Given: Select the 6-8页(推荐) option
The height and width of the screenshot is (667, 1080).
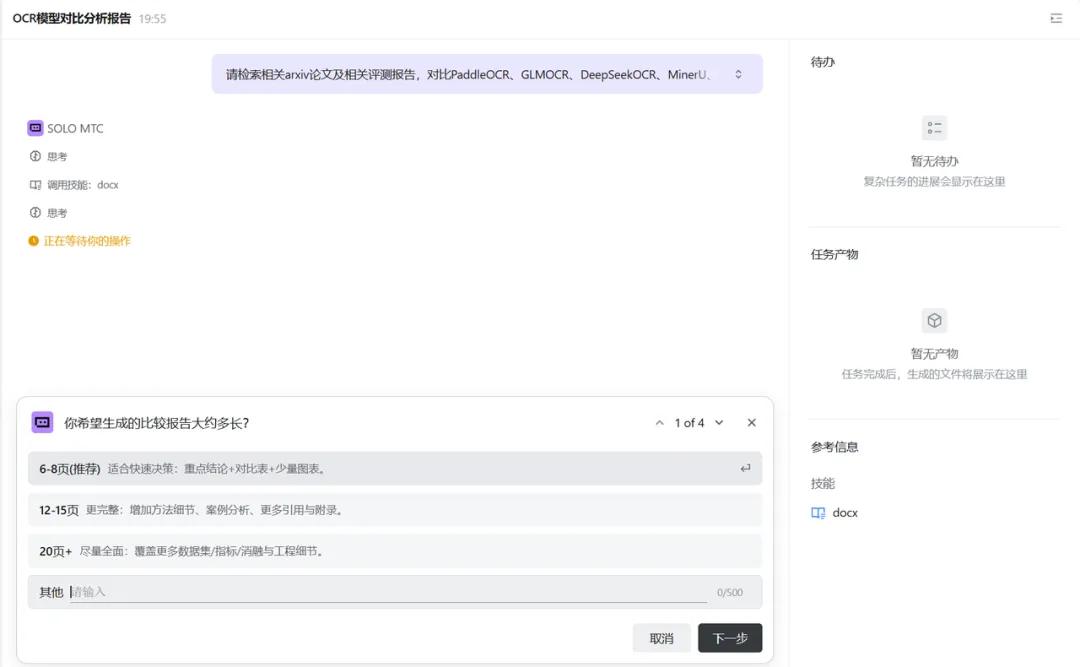Looking at the screenshot, I should 395,469.
